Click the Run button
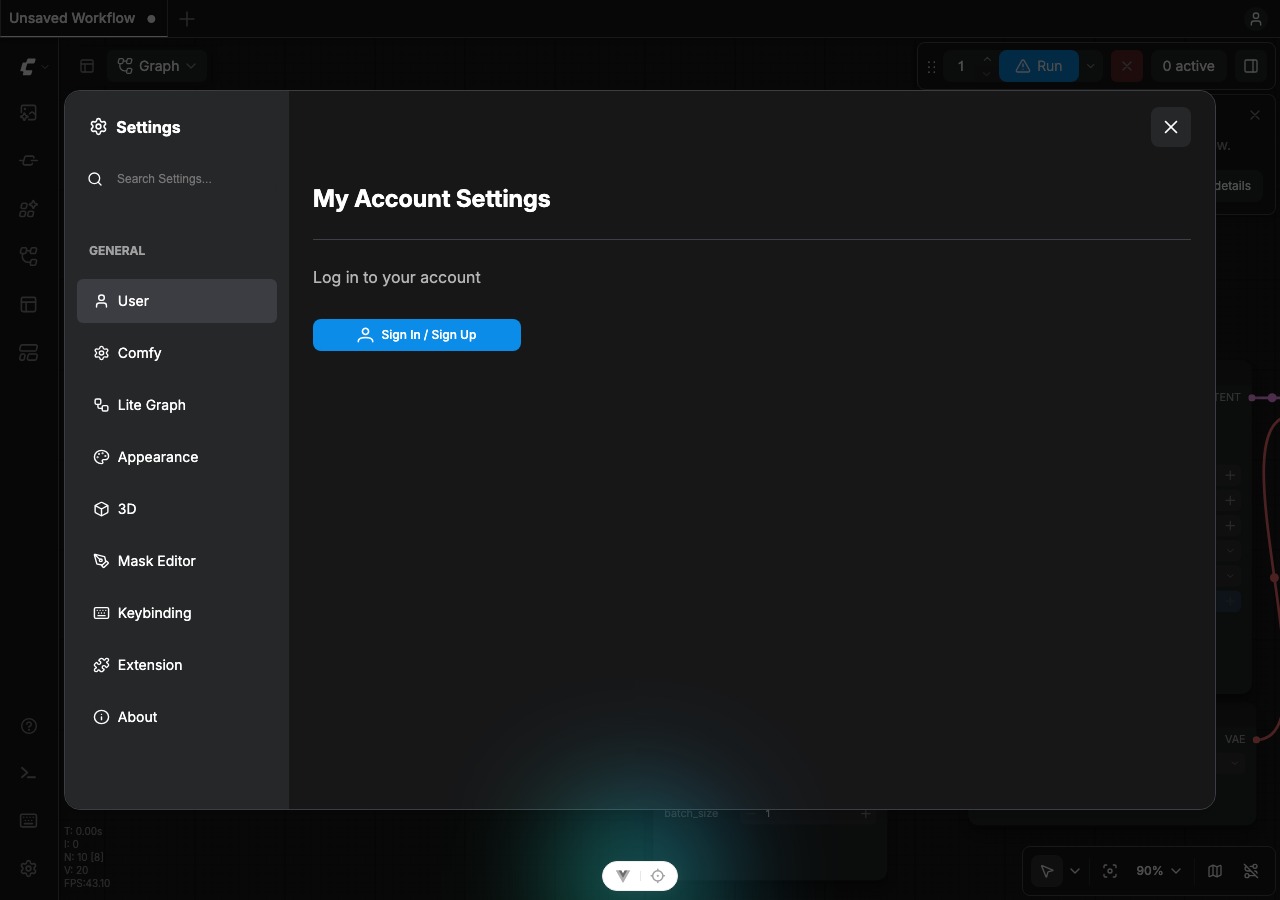1280x900 pixels. pyautogui.click(x=1038, y=66)
